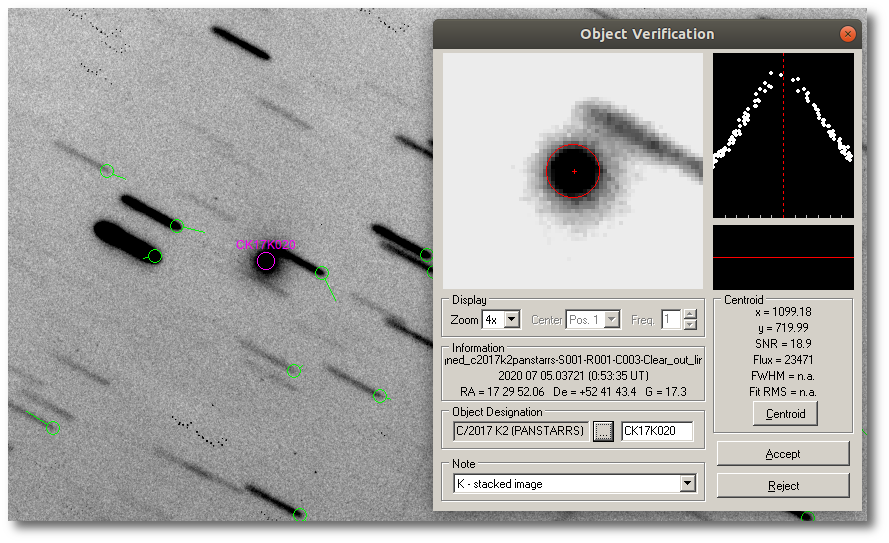Accept the object verification
889x543 pixels.
(782, 454)
